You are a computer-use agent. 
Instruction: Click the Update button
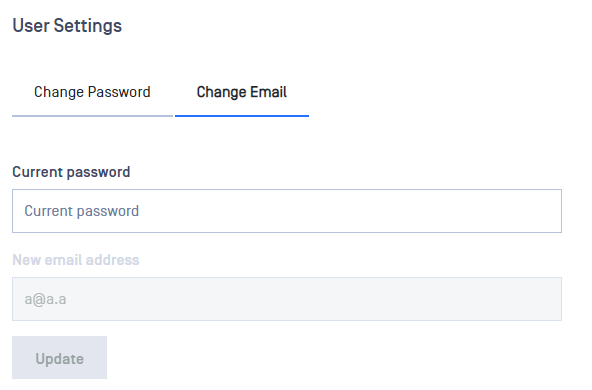pyautogui.click(x=59, y=358)
